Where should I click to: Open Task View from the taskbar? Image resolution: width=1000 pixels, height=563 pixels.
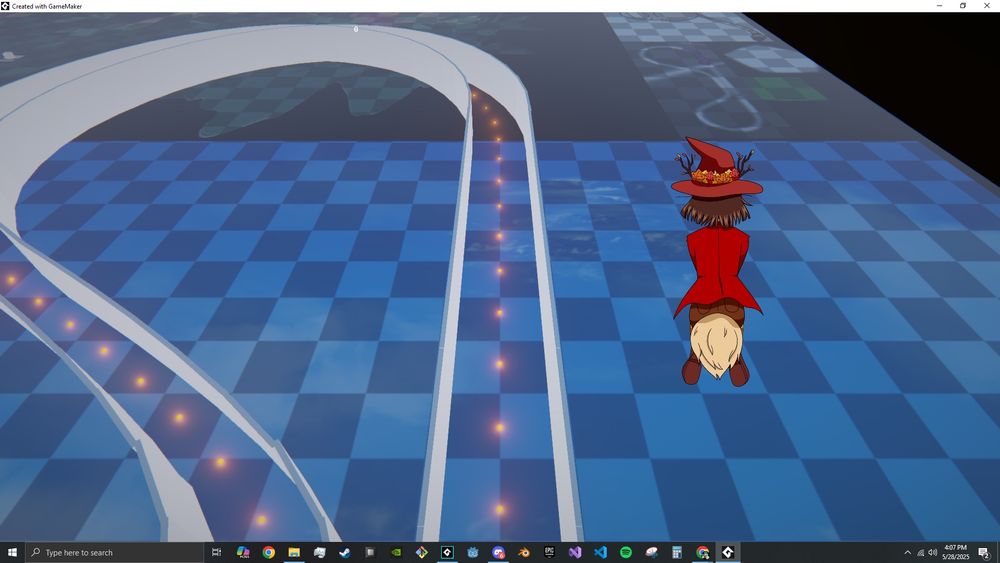217,552
